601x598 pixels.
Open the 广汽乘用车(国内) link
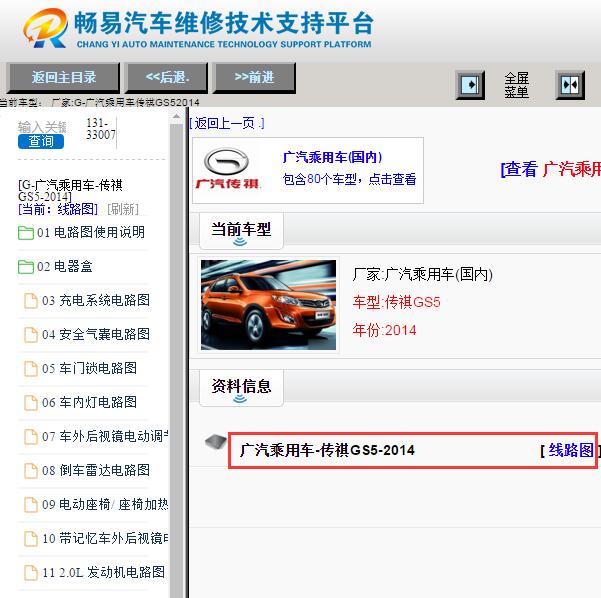(332, 157)
